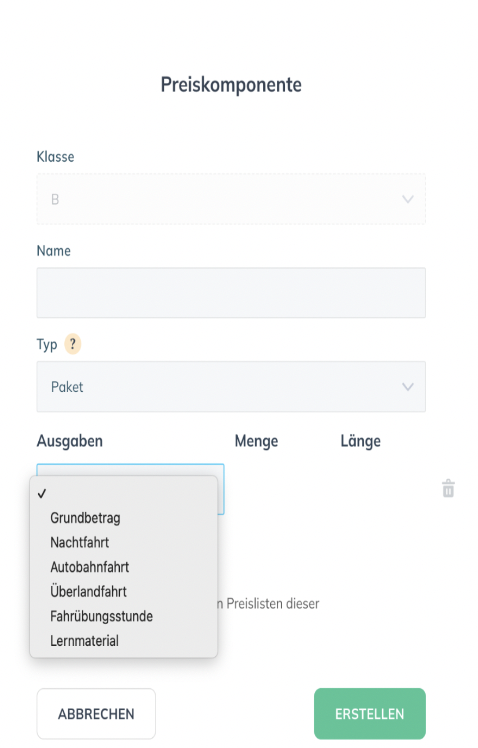Image resolution: width=478 pixels, height=748 pixels.
Task: Expand the Klasse dropdown chevron
Action: pyautogui.click(x=407, y=199)
